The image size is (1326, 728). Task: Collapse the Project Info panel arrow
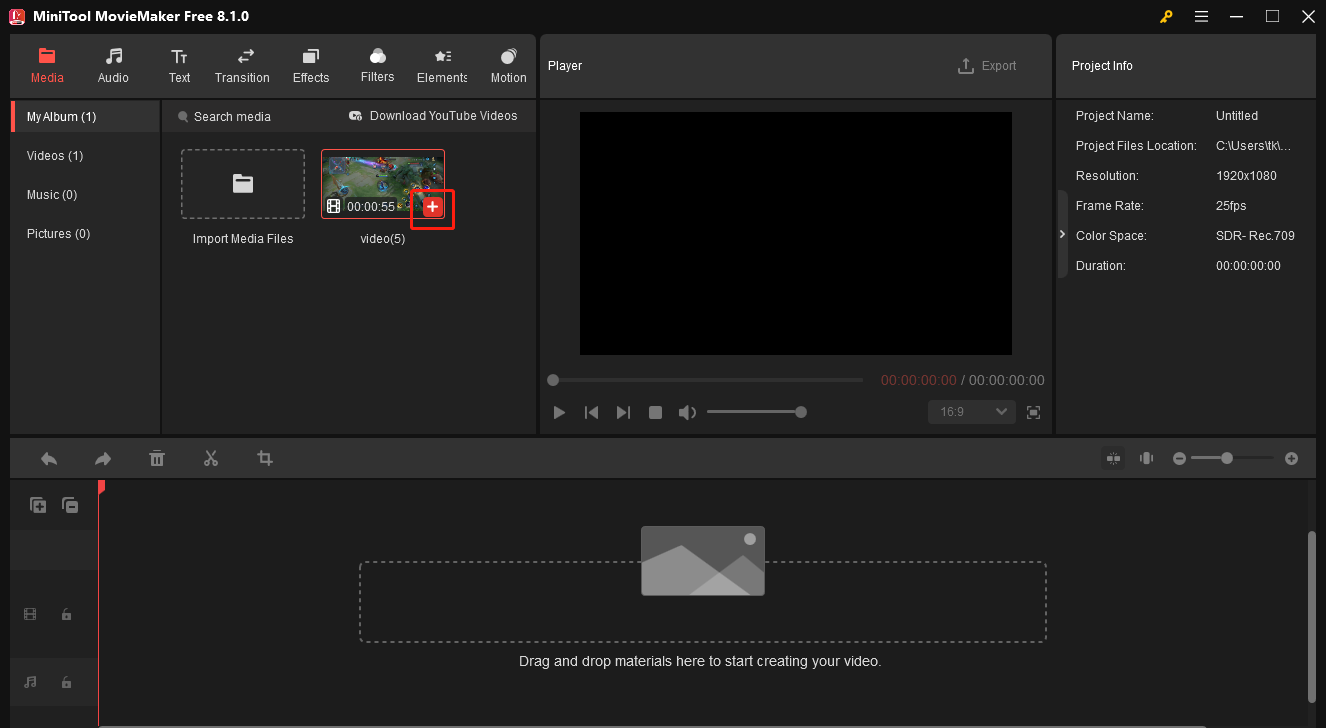point(1062,234)
